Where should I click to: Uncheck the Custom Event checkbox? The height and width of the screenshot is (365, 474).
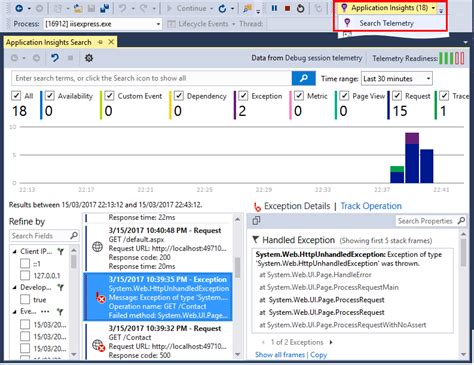click(x=109, y=96)
